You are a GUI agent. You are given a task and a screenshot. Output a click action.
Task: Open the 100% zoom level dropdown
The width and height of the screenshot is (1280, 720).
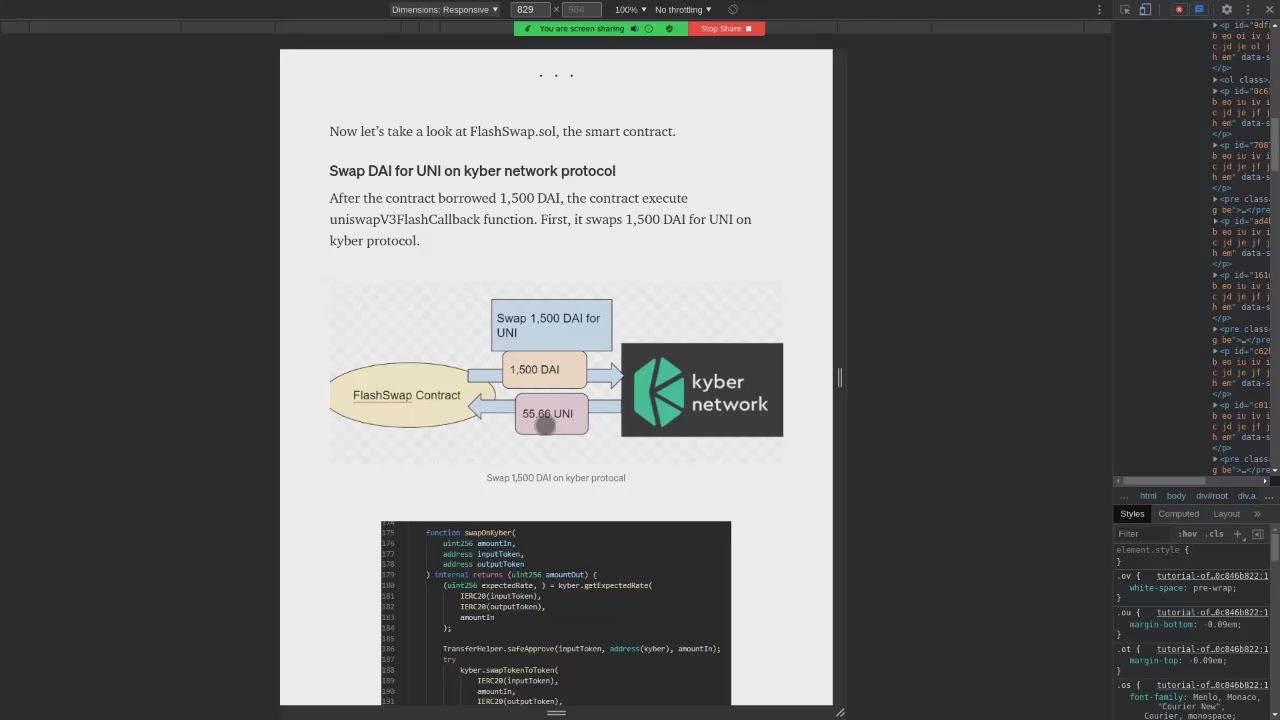[630, 9]
